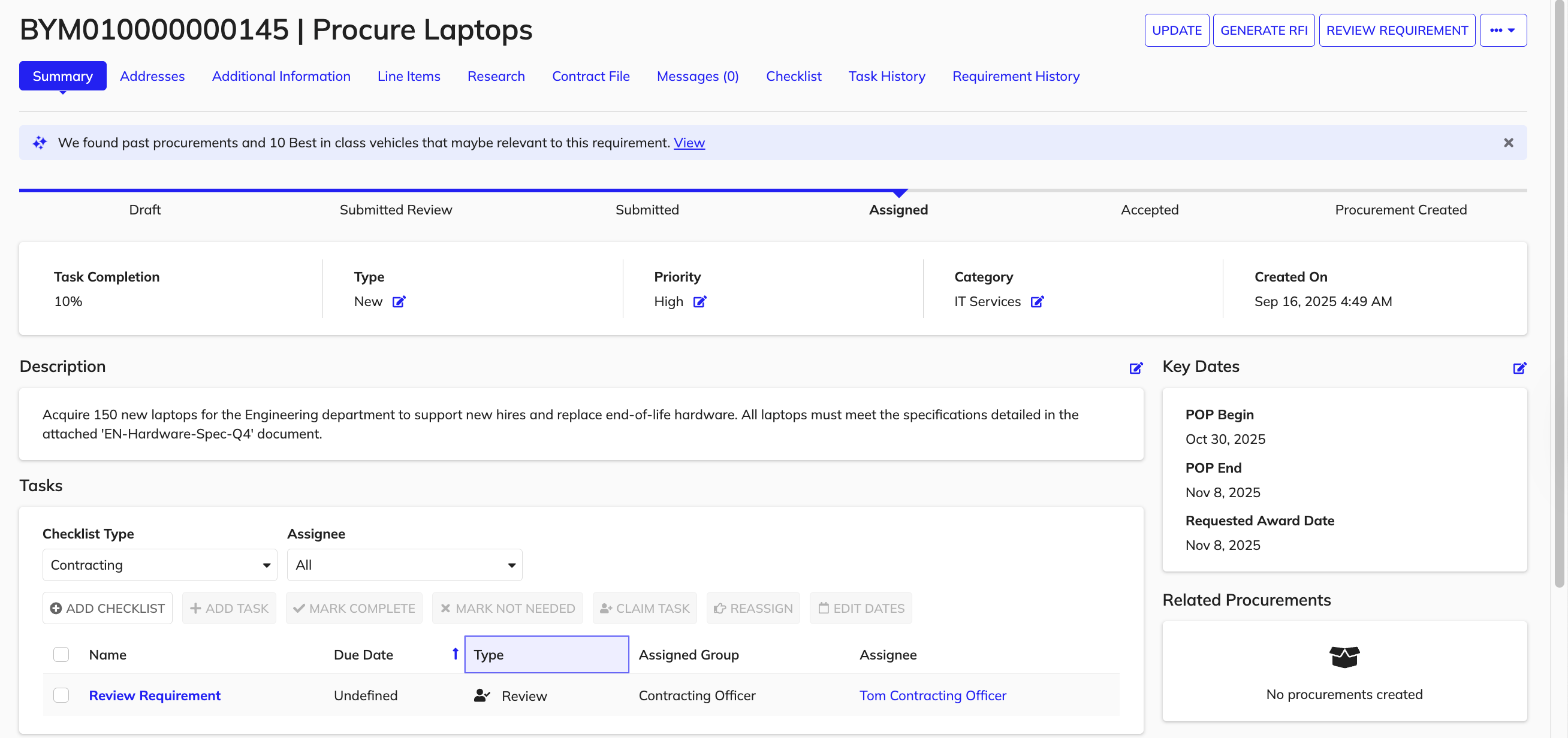Click the Accepted stage label
The image size is (1568, 738).
[x=1149, y=210]
